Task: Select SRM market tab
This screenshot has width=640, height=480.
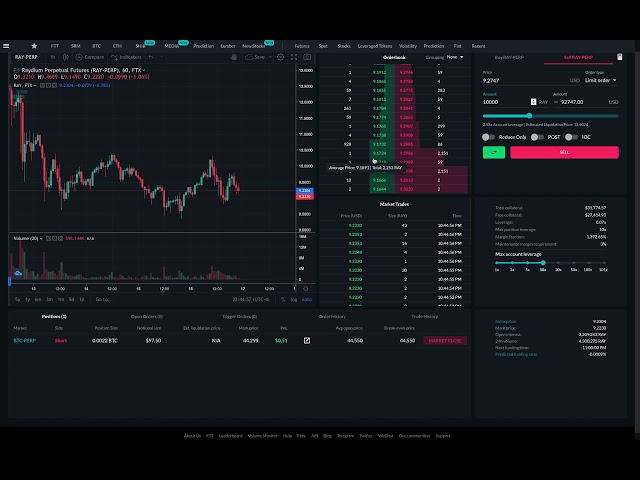Action: pos(76,46)
